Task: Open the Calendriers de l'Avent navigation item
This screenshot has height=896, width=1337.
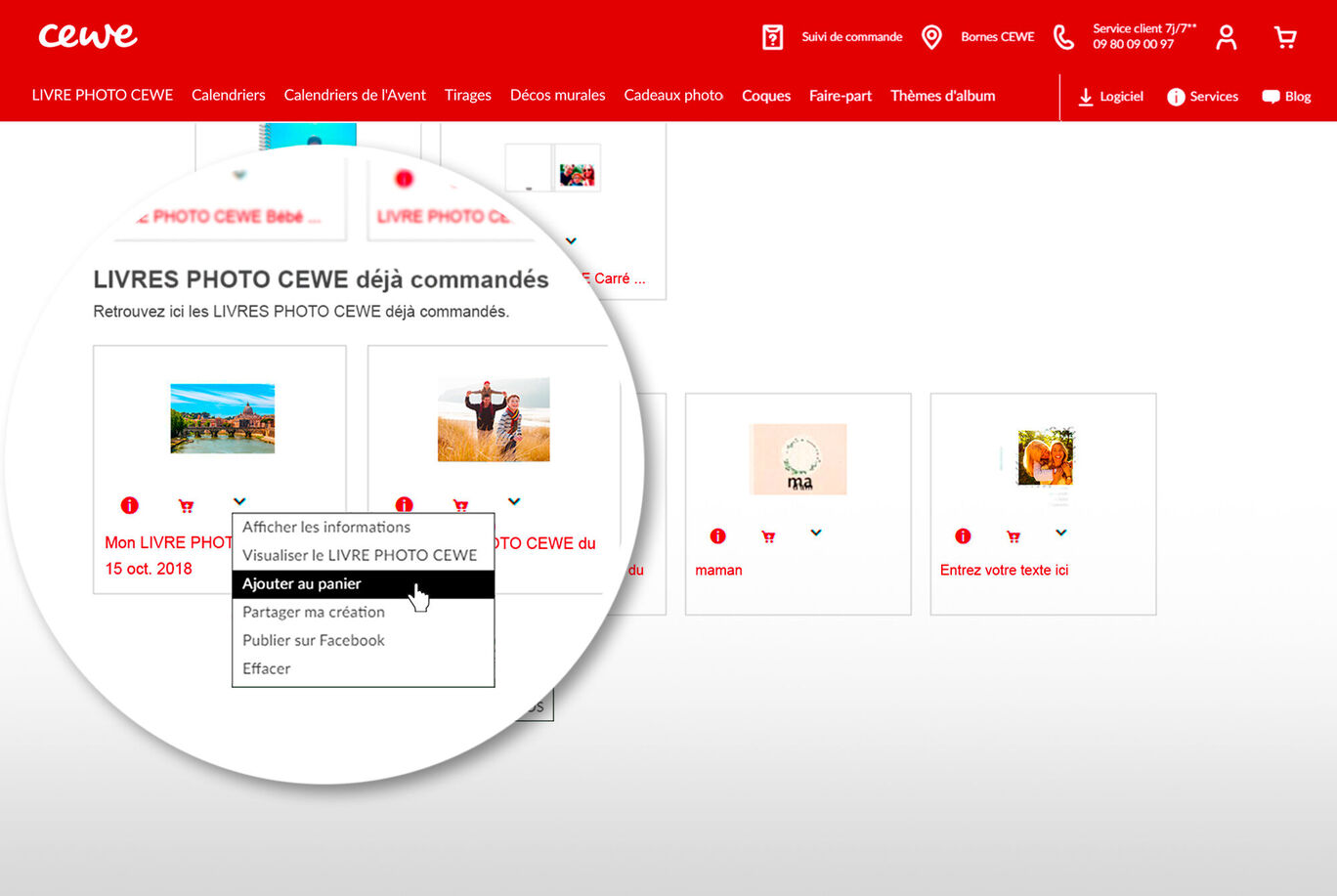Action: click(x=355, y=96)
